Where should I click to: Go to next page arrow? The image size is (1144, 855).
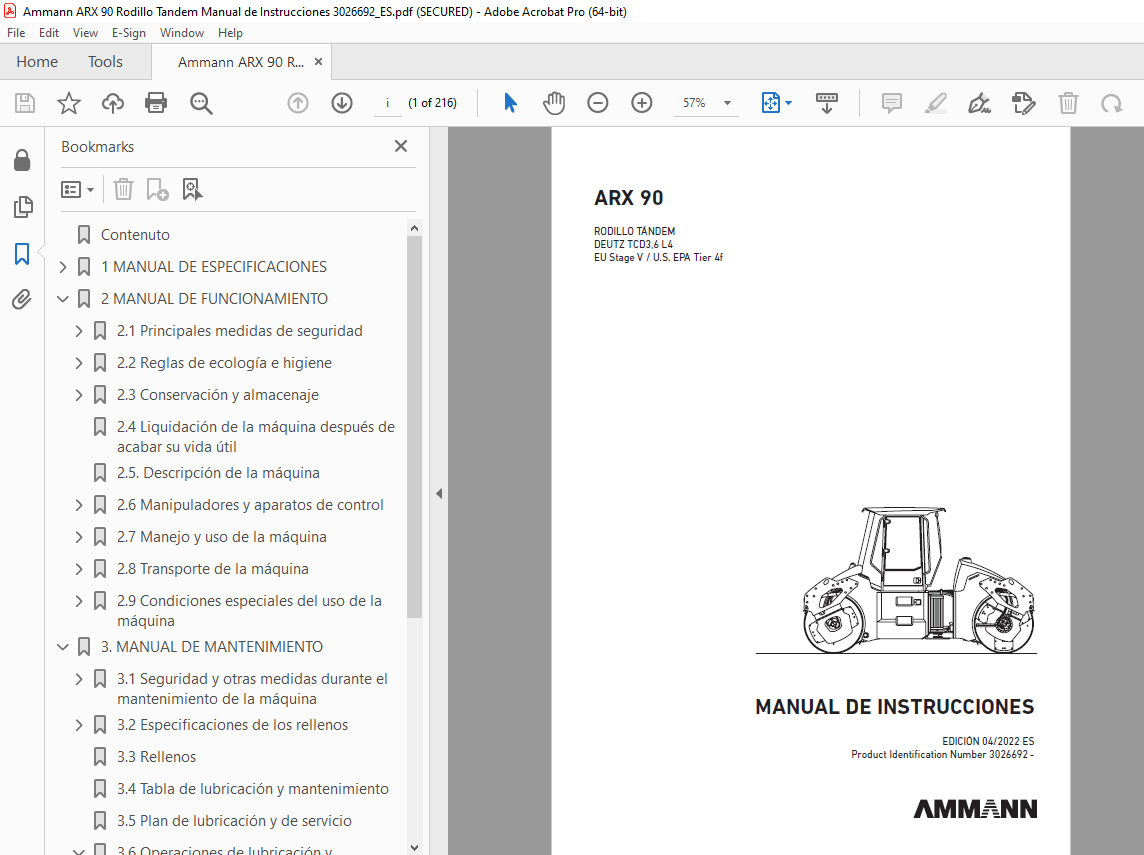tap(341, 103)
